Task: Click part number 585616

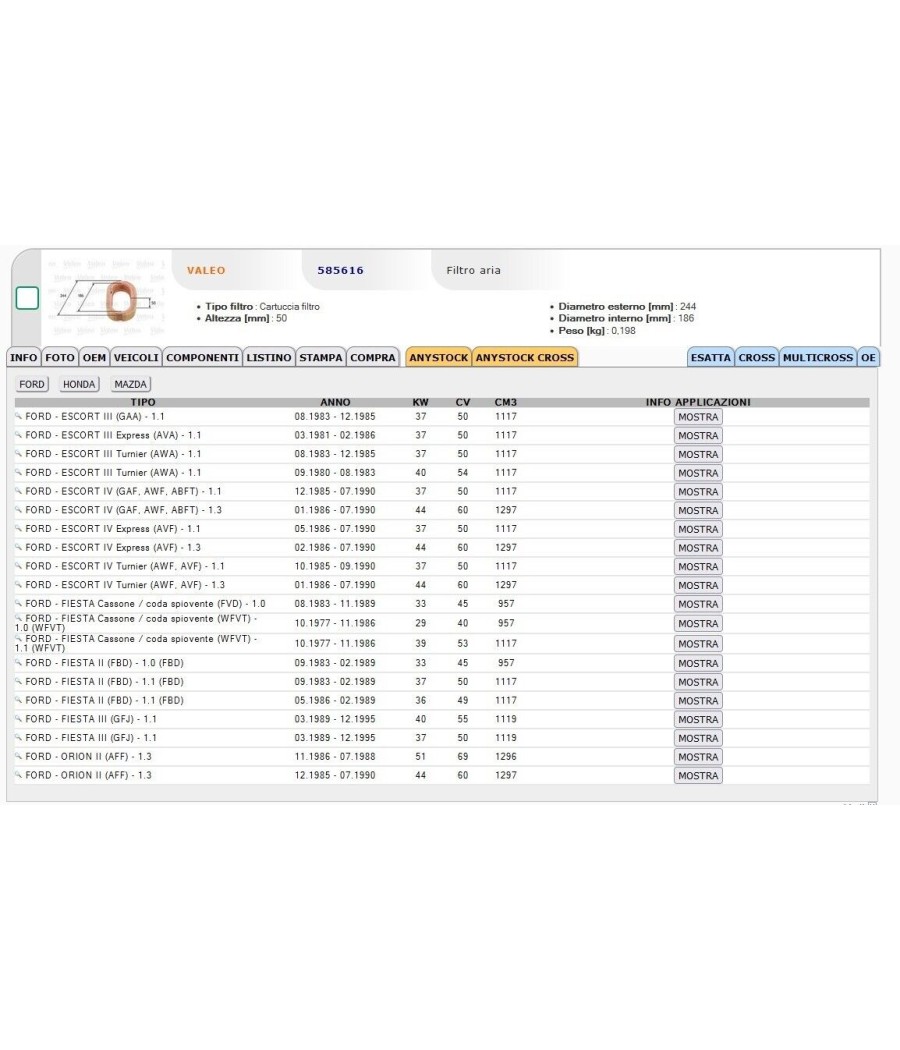Action: pos(341,271)
